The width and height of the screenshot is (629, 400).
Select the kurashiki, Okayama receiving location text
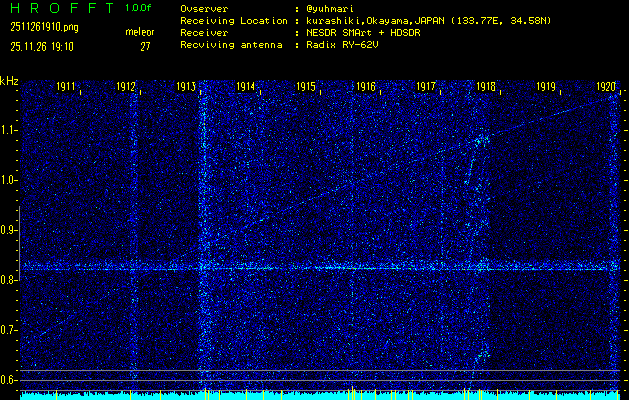440,20
